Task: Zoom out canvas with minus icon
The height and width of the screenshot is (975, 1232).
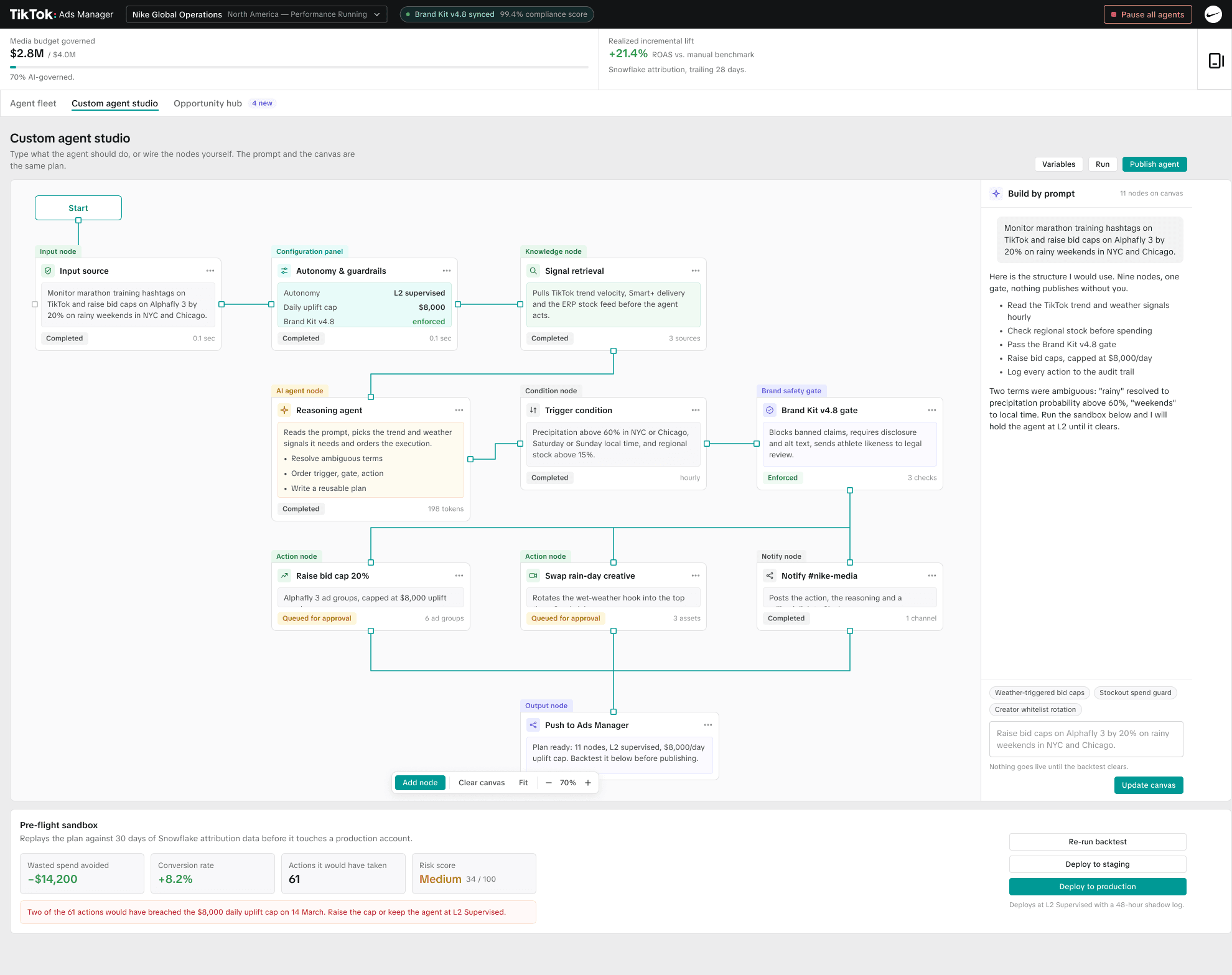Action: click(x=548, y=783)
